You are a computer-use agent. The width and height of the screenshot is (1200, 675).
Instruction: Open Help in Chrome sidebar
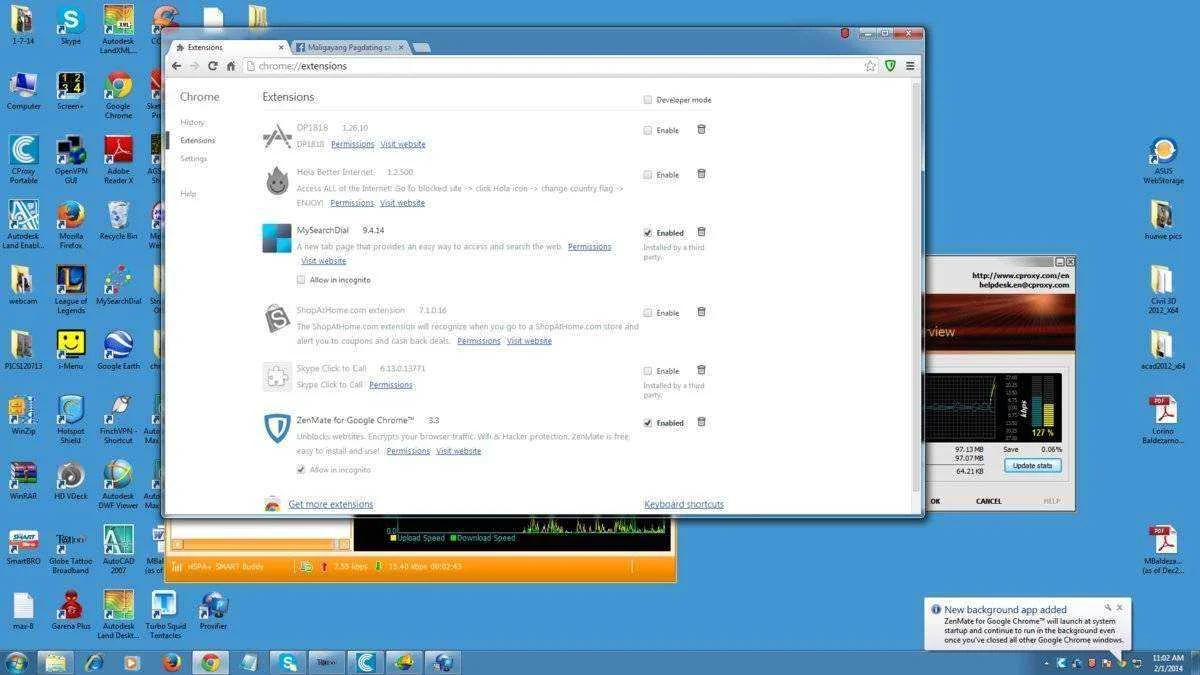coord(188,193)
